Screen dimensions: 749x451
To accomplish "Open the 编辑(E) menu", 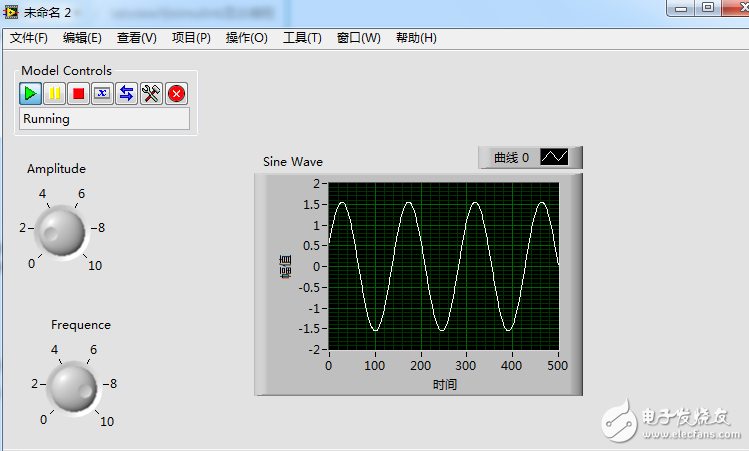I will tap(82, 38).
